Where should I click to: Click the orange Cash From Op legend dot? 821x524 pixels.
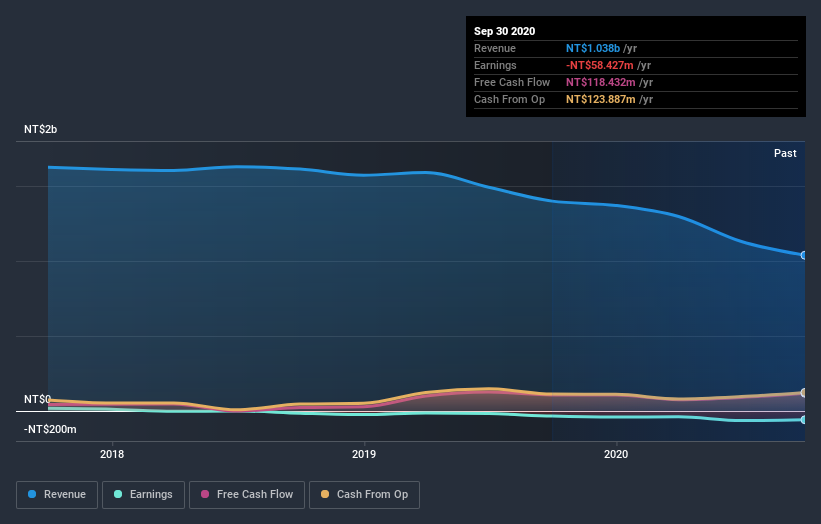coord(325,494)
